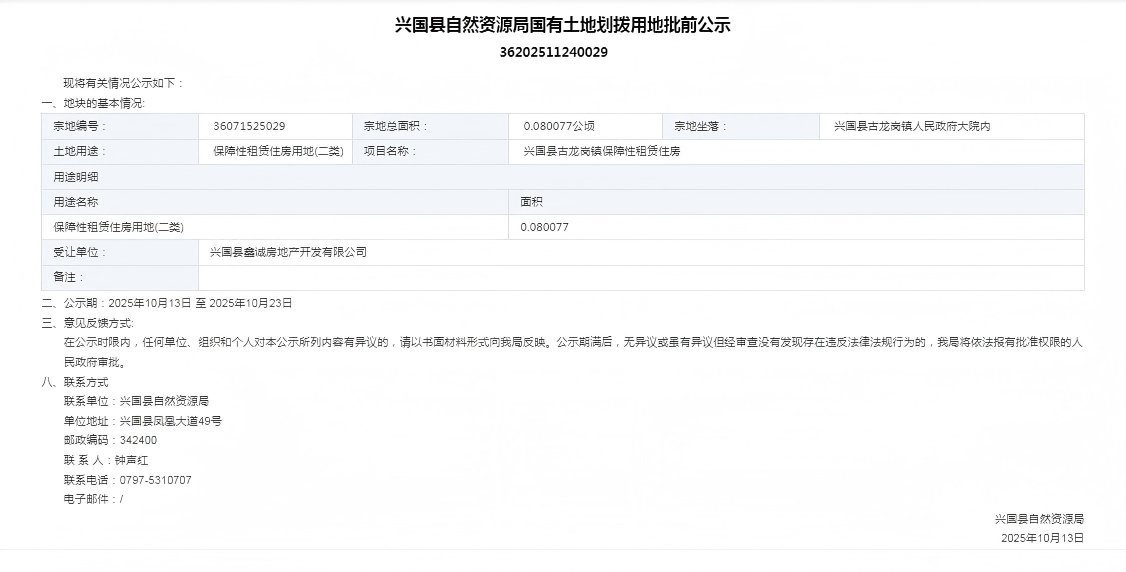Screen dimensions: 1126x572
Task: Select the total area value 0.080077公顷
Action: pos(559,127)
